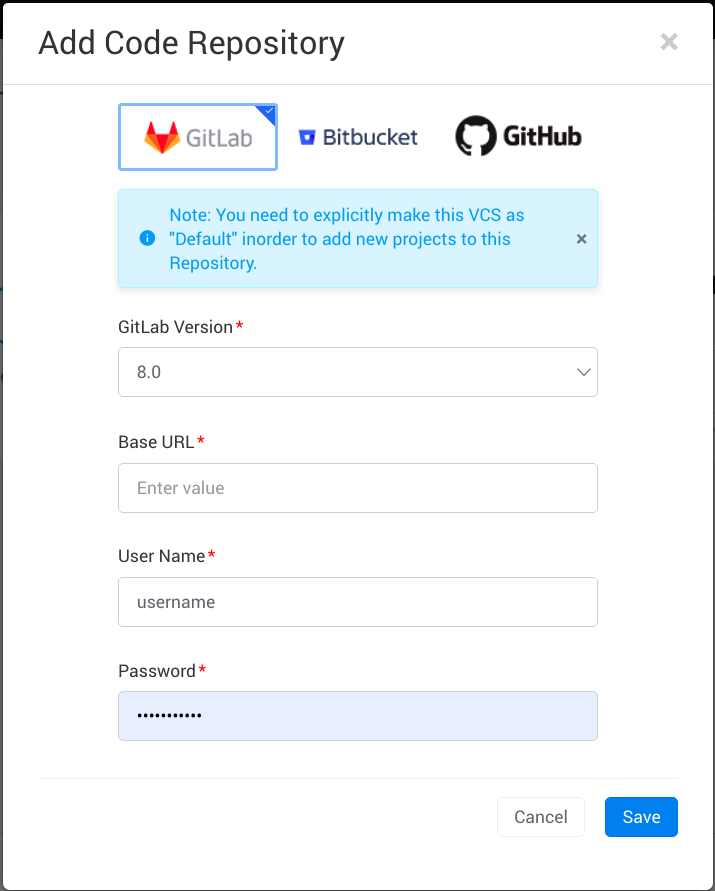Click the Password label text
The image size is (715, 891).
tap(157, 671)
